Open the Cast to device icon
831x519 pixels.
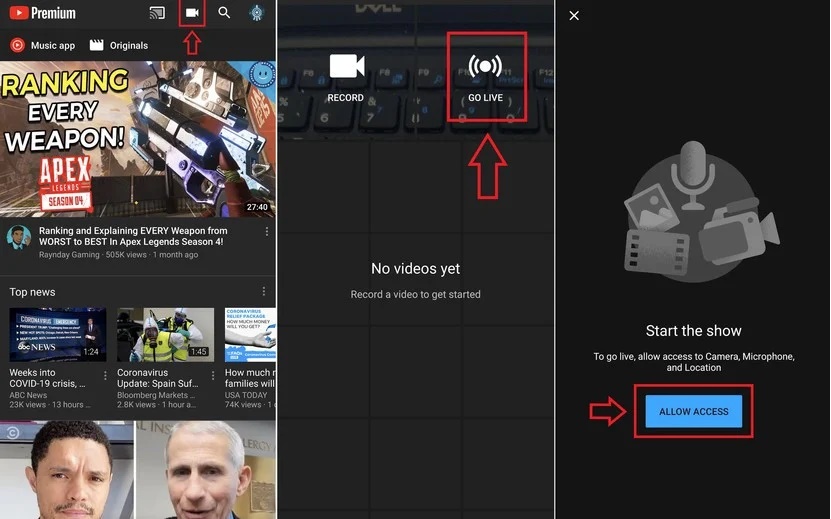coord(157,13)
